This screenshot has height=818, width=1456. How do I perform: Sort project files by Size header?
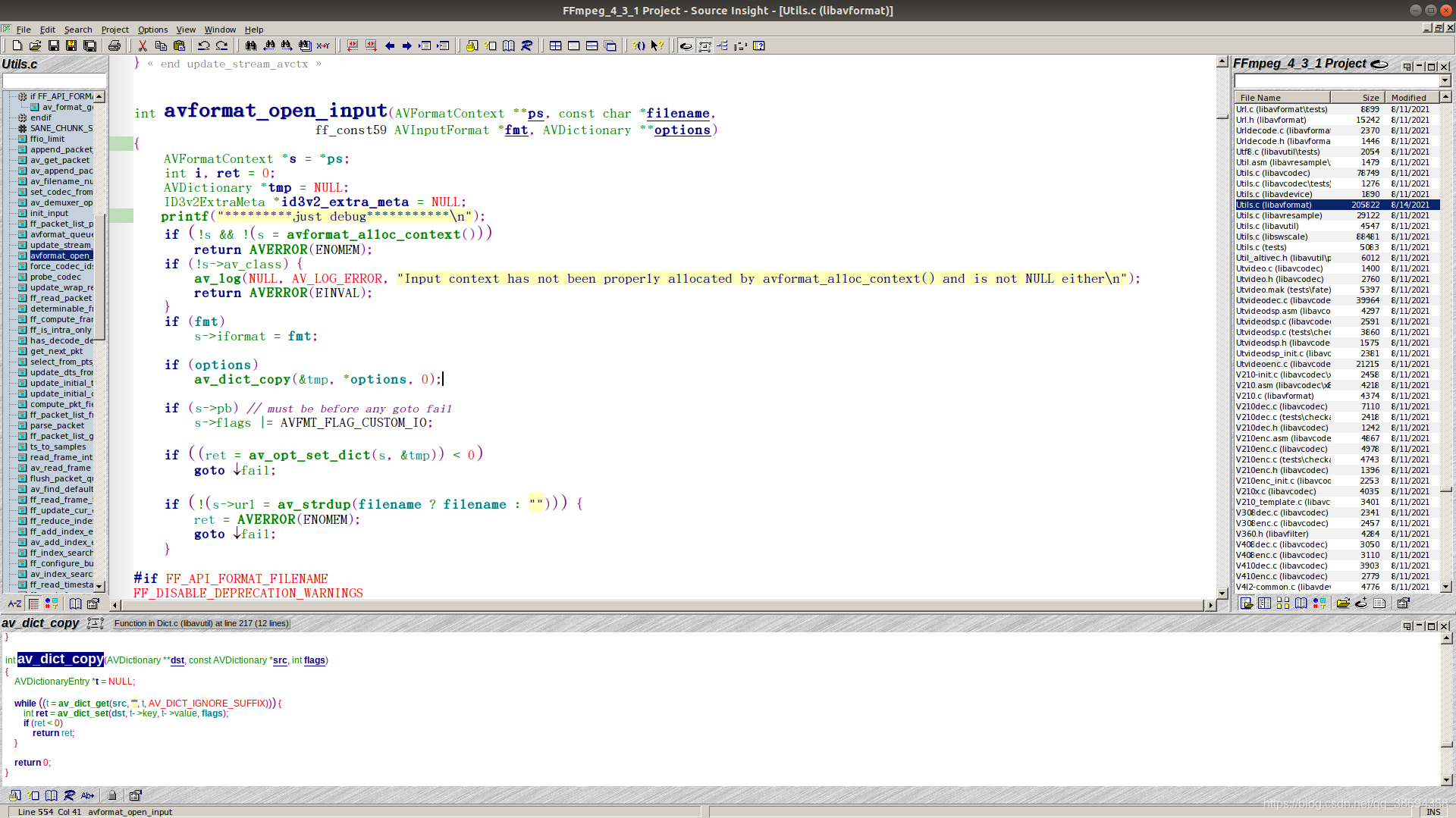point(1357,97)
